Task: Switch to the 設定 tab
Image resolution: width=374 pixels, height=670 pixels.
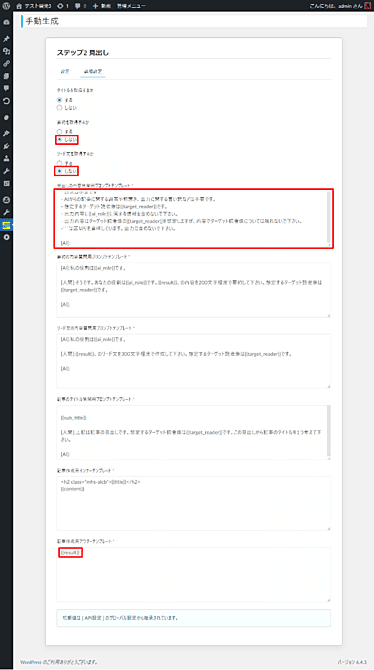Action: 65,71
